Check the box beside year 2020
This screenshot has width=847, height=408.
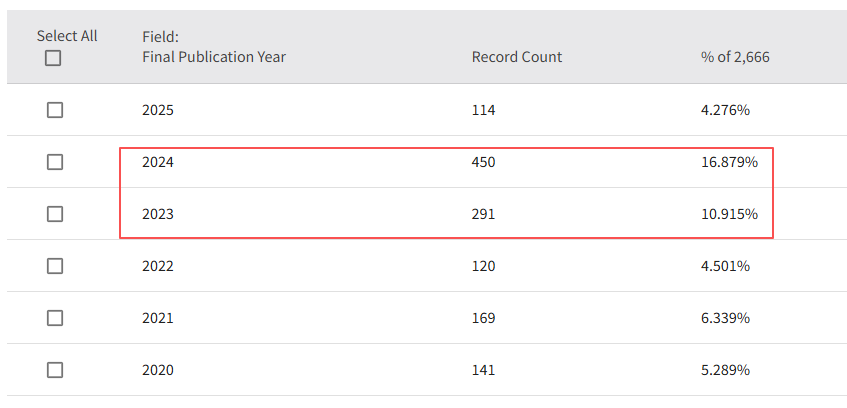click(55, 370)
